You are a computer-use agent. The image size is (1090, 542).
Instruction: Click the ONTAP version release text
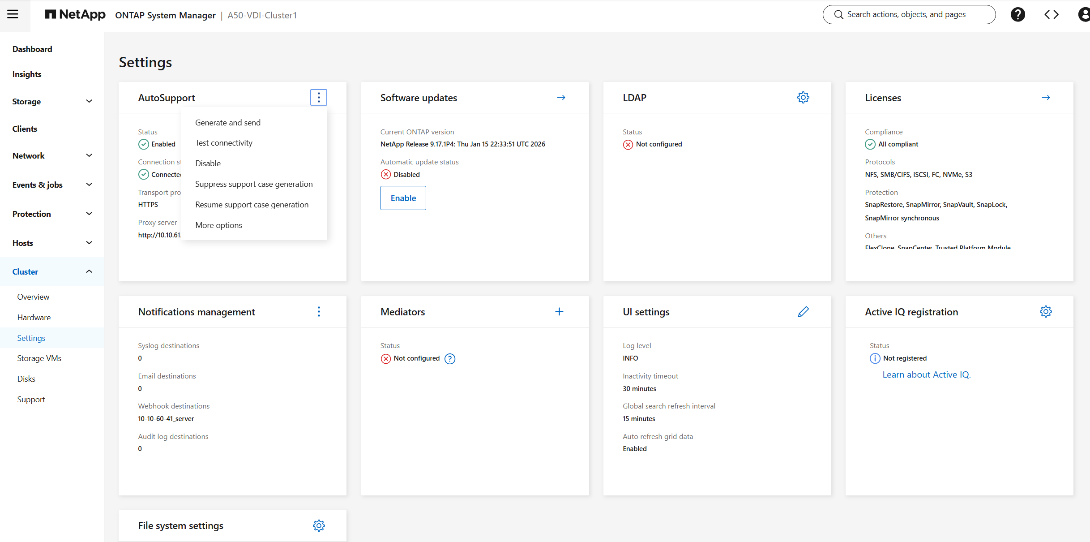pyautogui.click(x=461, y=145)
